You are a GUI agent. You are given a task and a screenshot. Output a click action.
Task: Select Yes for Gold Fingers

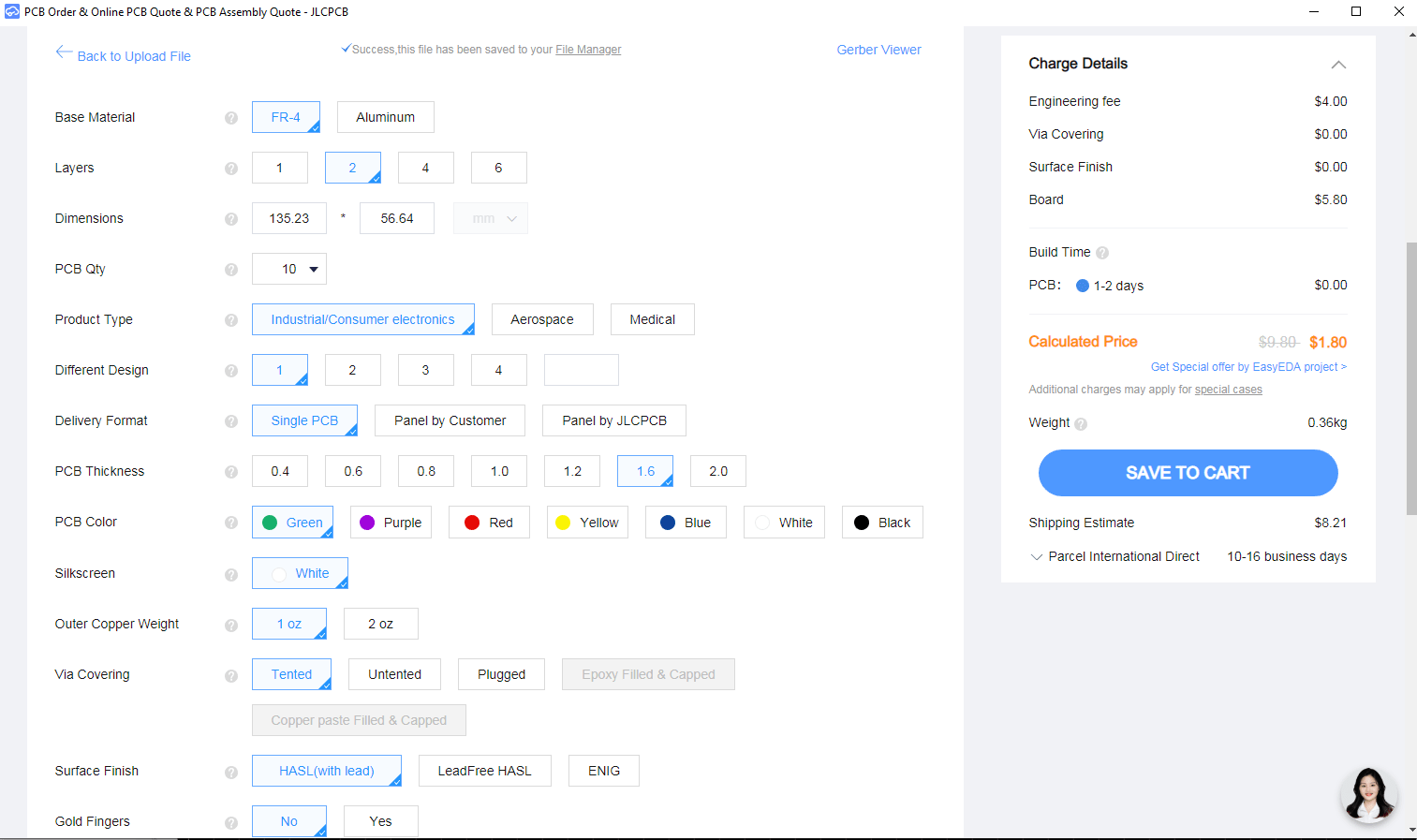click(x=380, y=821)
